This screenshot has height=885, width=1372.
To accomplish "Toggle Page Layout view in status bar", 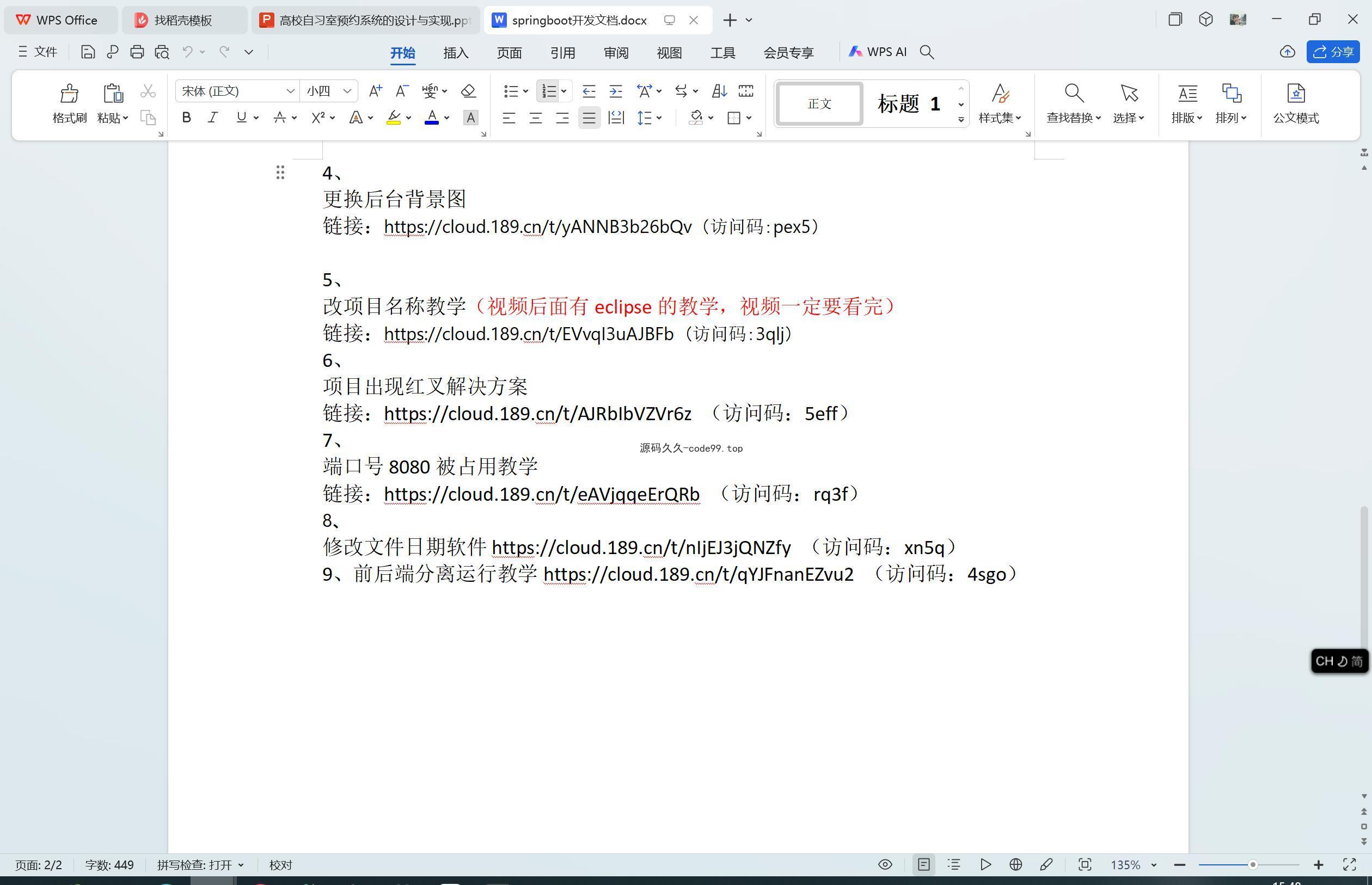I will coord(924,864).
